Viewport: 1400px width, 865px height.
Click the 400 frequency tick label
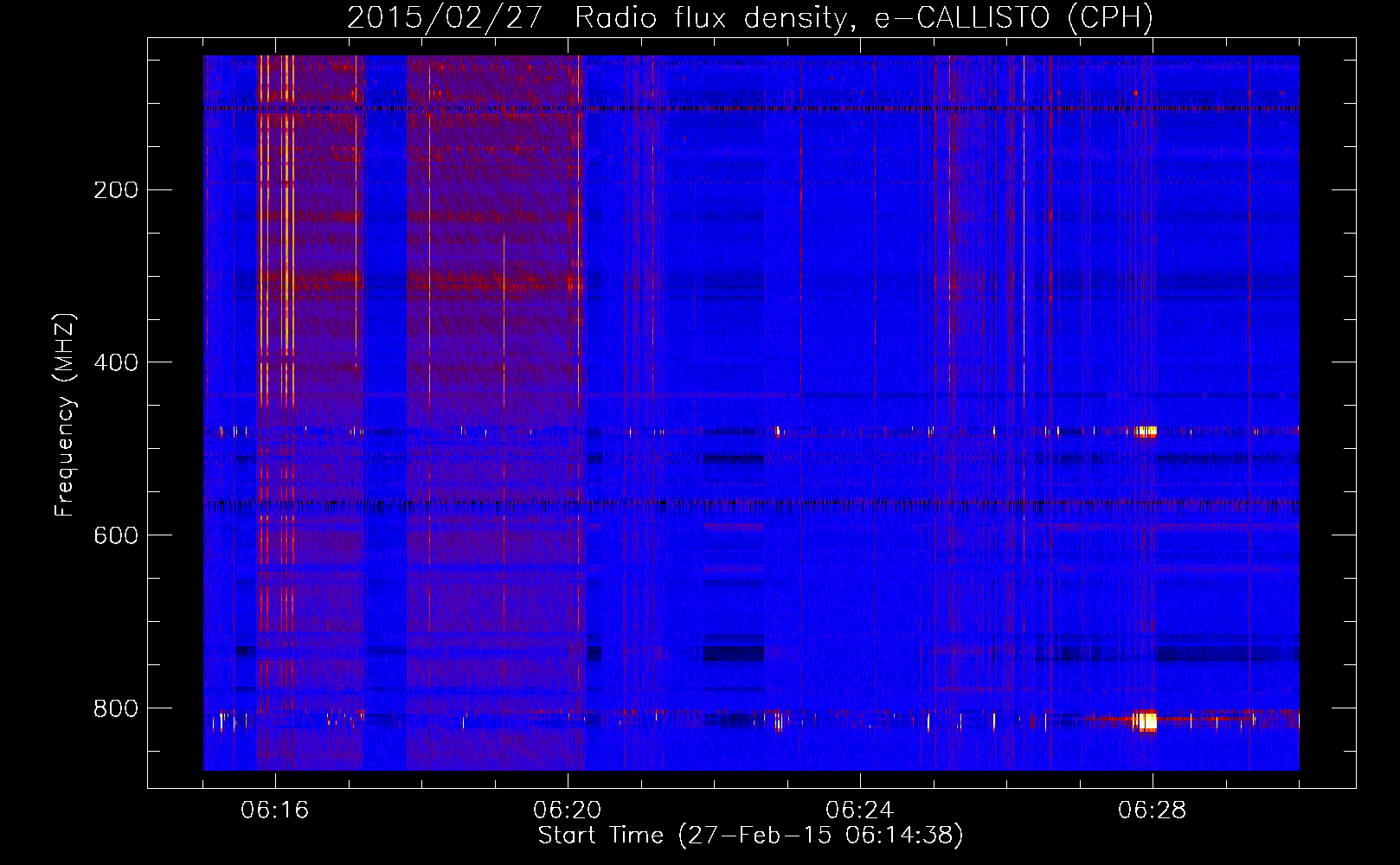coord(115,362)
